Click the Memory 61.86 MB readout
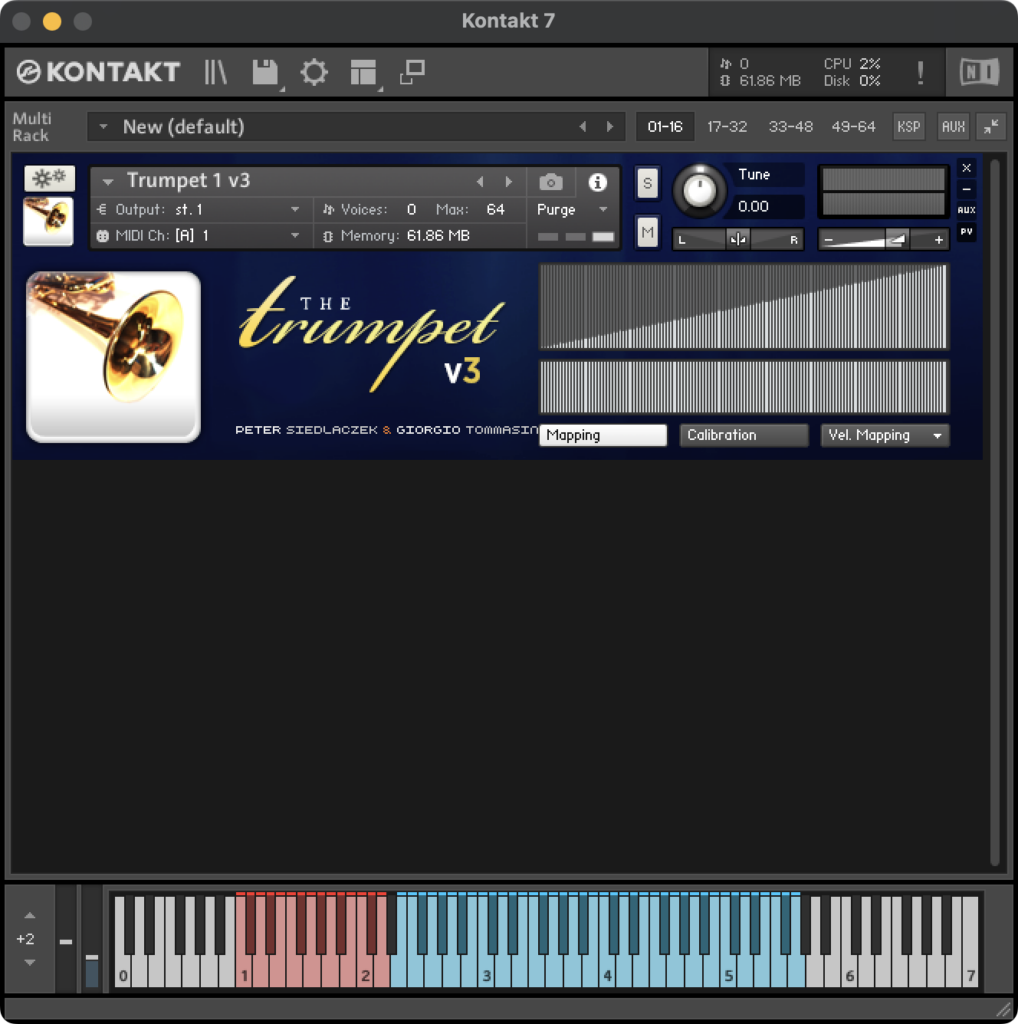This screenshot has width=1018, height=1024. [x=438, y=236]
